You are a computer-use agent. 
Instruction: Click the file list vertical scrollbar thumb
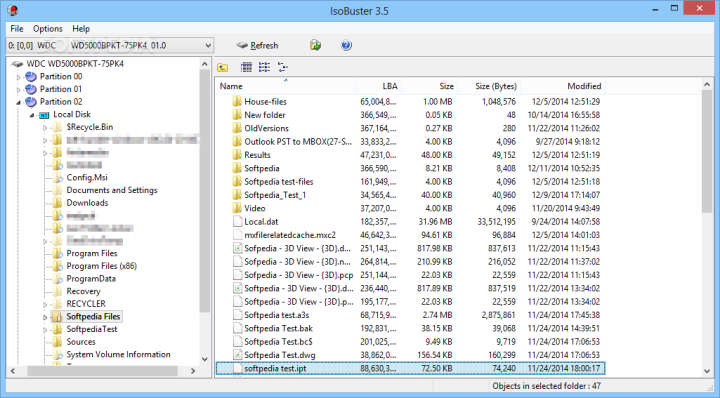pos(707,151)
